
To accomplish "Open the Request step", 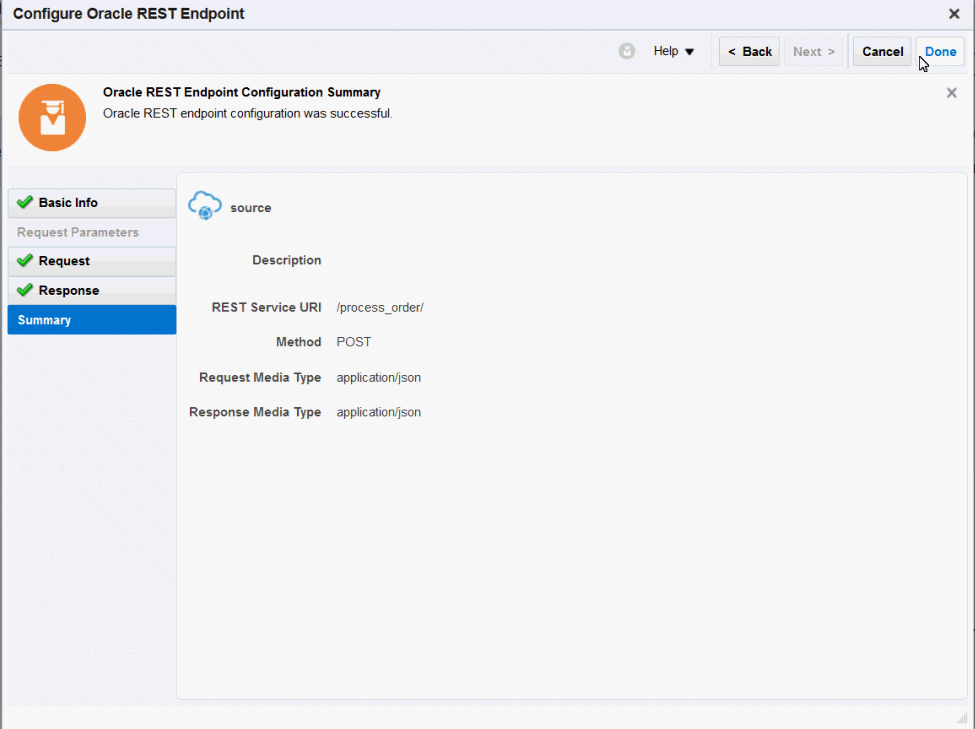I will [92, 261].
